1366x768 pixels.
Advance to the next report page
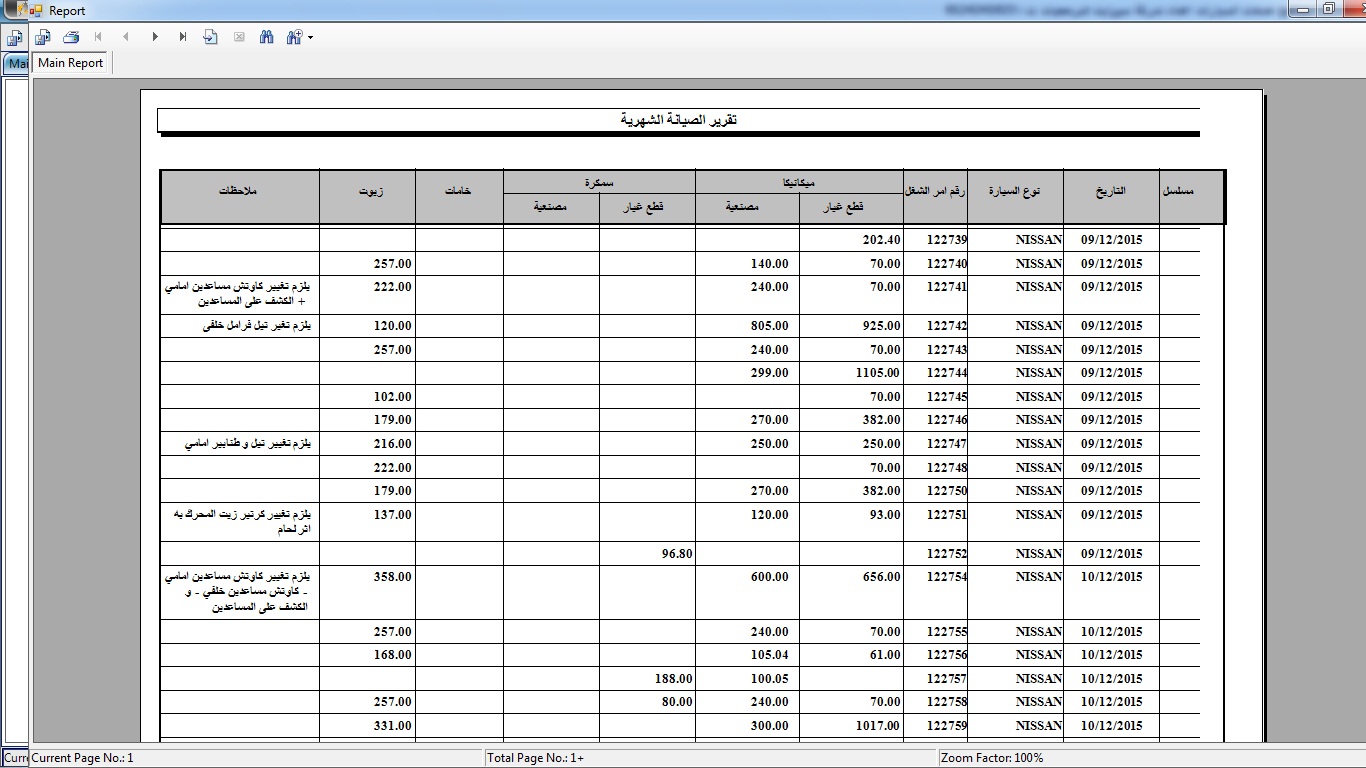click(155, 37)
